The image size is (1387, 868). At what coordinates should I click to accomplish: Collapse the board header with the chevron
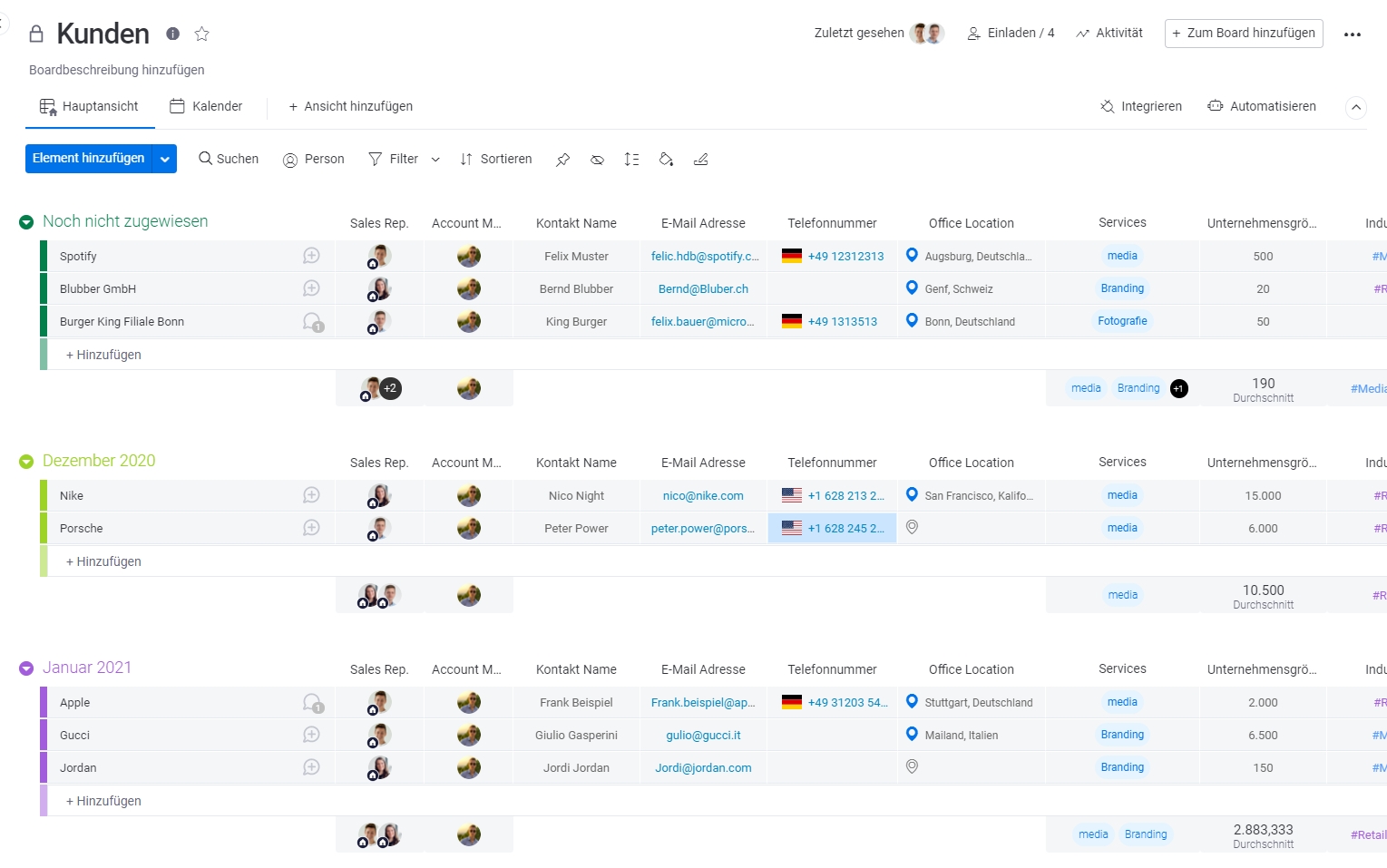1355,107
